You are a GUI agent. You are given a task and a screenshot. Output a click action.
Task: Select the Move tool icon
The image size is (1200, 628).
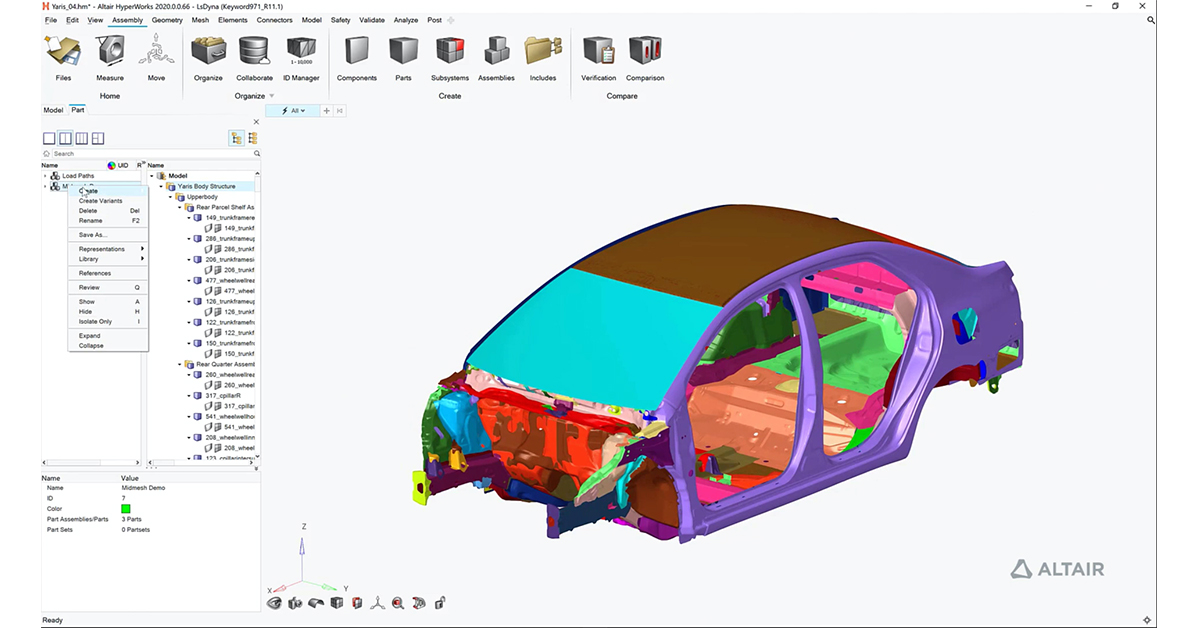coord(156,50)
